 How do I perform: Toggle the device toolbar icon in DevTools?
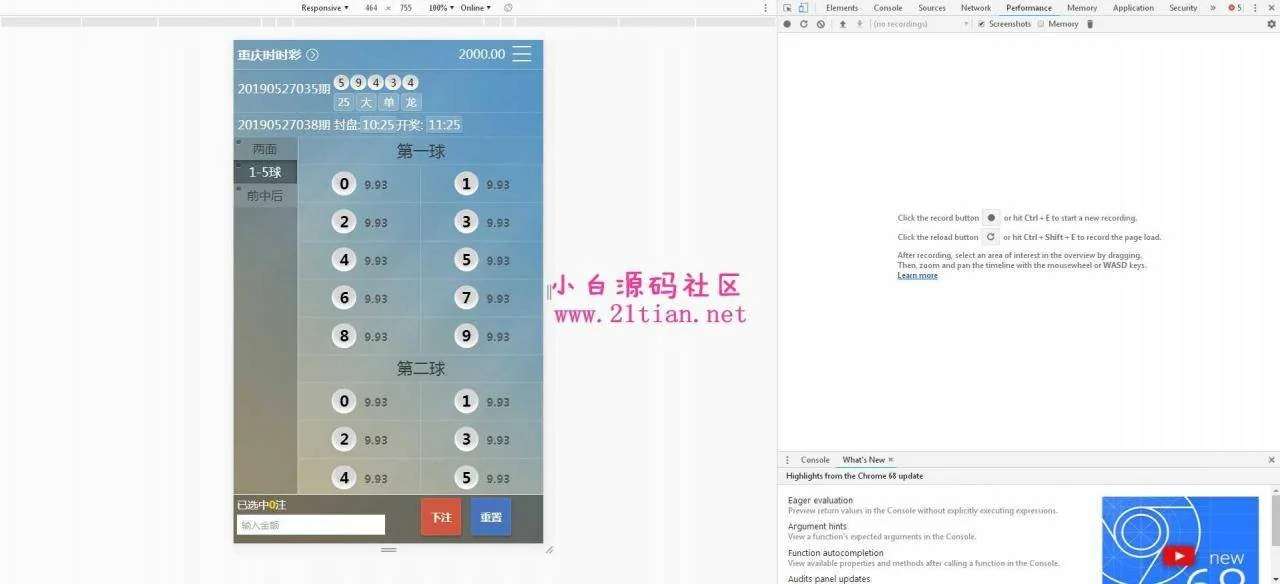pyautogui.click(x=803, y=8)
